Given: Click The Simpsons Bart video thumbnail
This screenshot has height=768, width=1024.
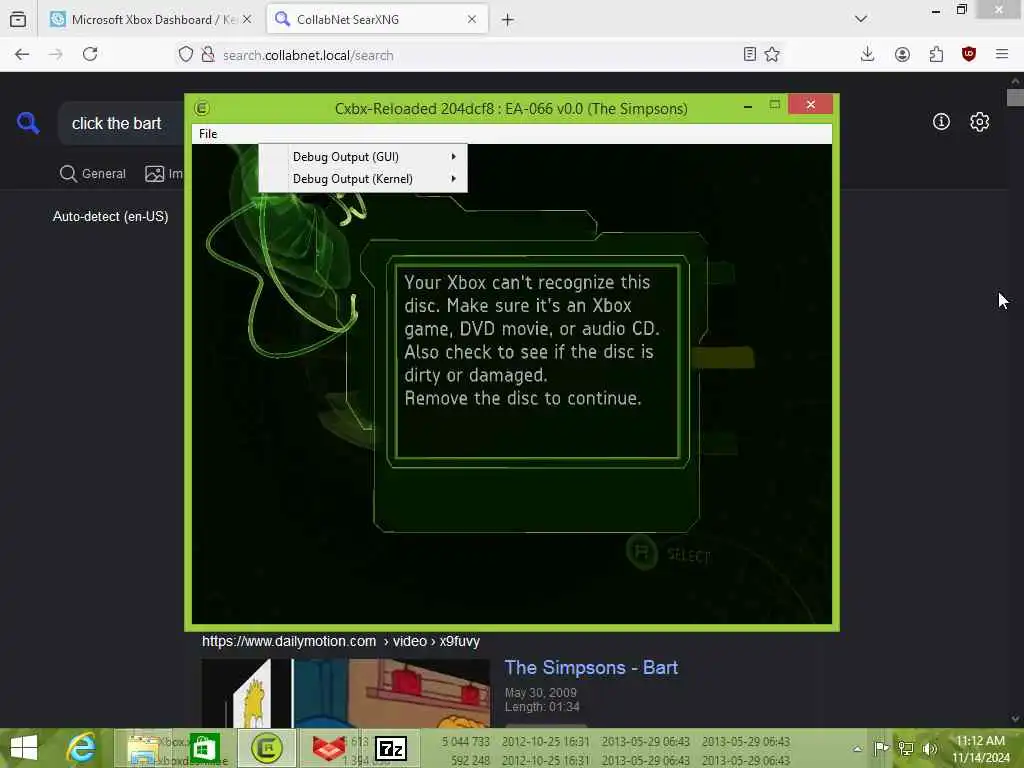Looking at the screenshot, I should [345, 694].
